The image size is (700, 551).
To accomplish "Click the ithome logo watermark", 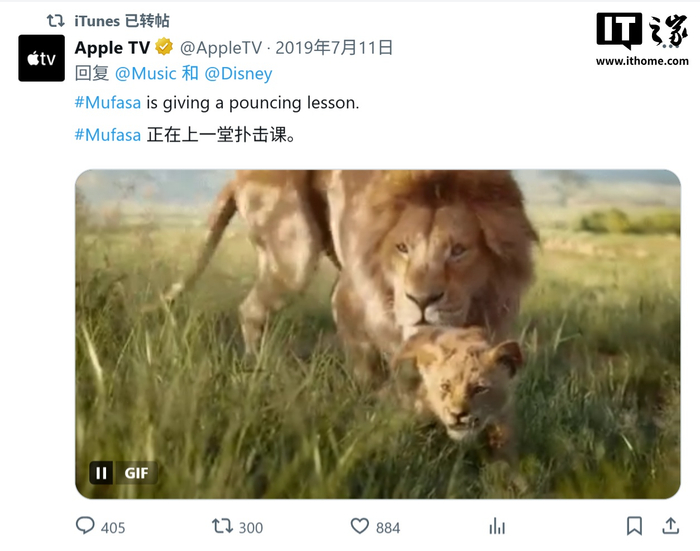I will 641,38.
